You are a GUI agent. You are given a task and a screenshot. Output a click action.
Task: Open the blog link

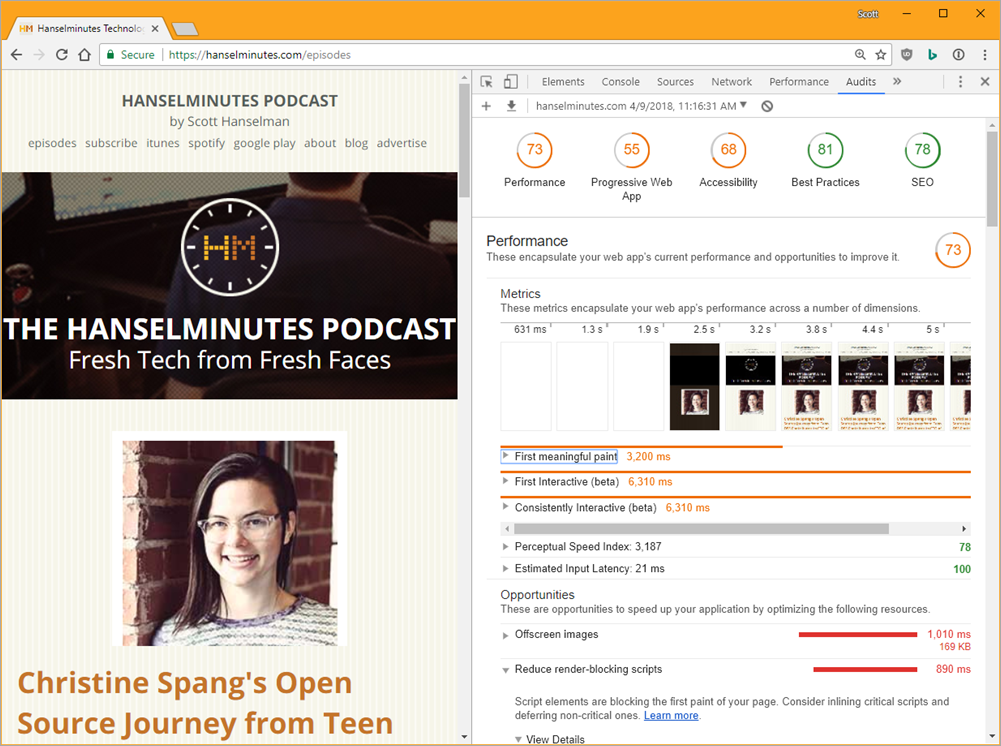[x=356, y=143]
